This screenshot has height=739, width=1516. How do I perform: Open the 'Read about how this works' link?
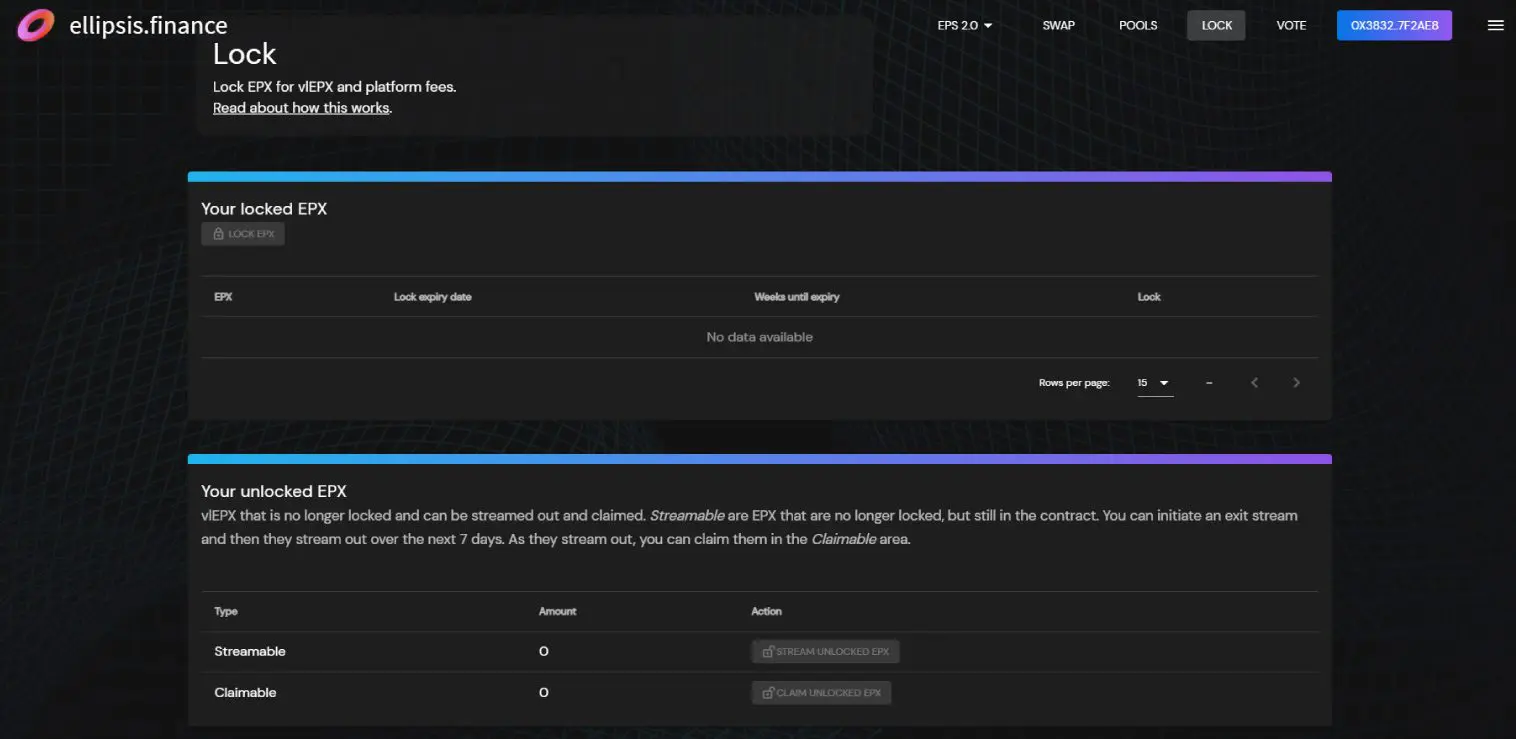tap(301, 108)
